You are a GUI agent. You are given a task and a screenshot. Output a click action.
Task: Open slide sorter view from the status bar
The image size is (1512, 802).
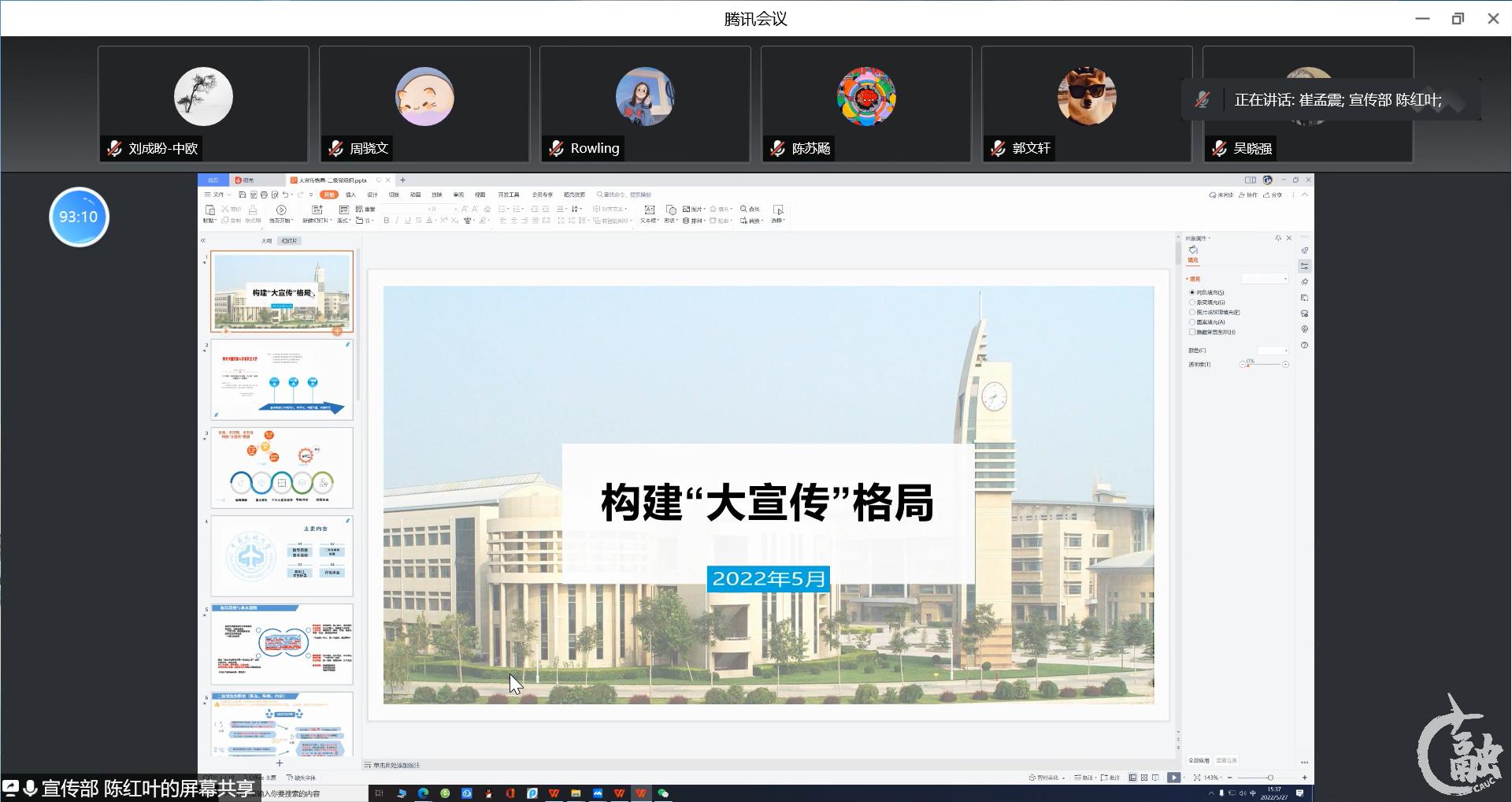pos(1144,778)
